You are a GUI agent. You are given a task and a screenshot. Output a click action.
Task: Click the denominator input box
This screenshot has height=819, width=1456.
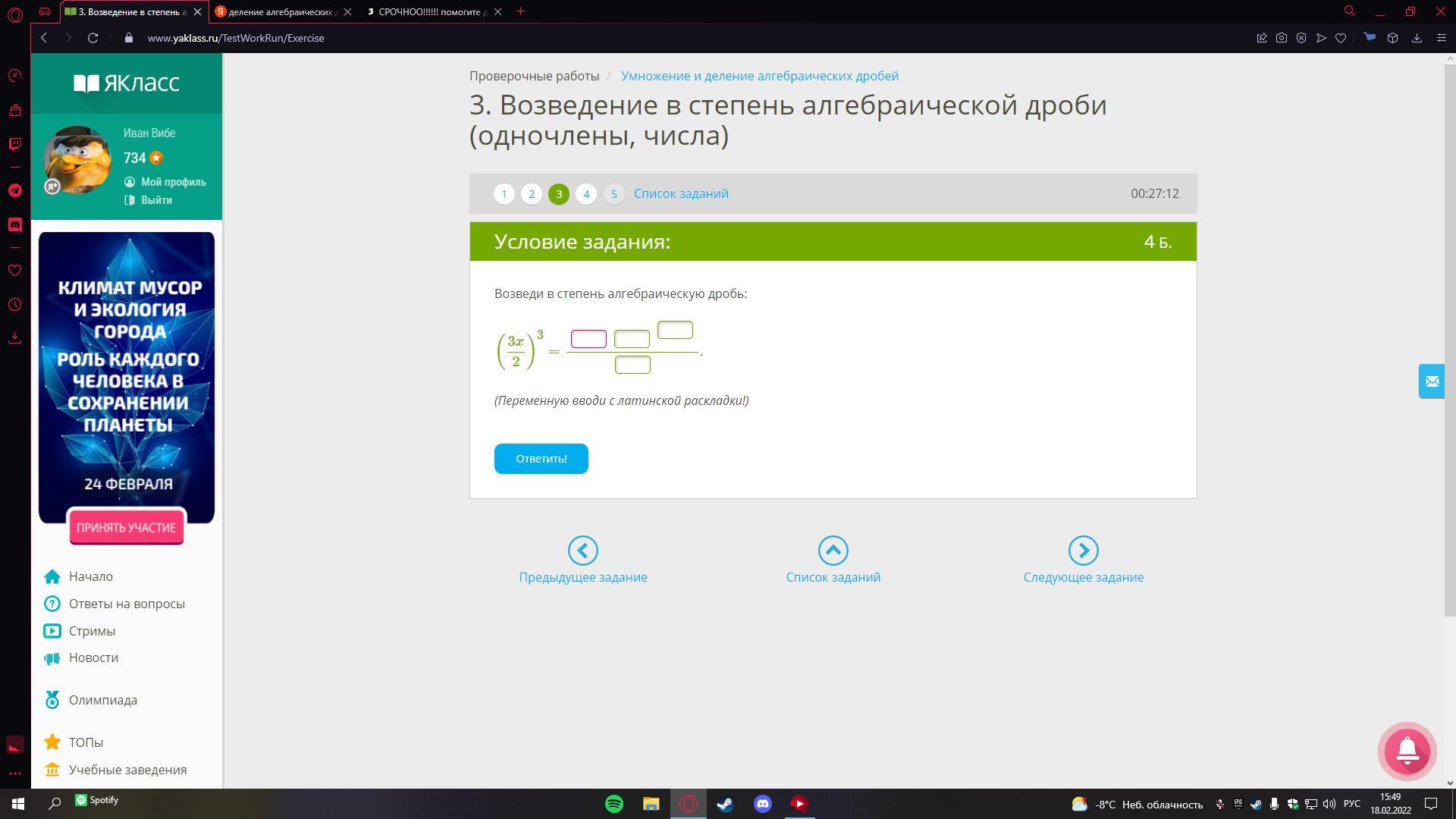[x=632, y=365]
